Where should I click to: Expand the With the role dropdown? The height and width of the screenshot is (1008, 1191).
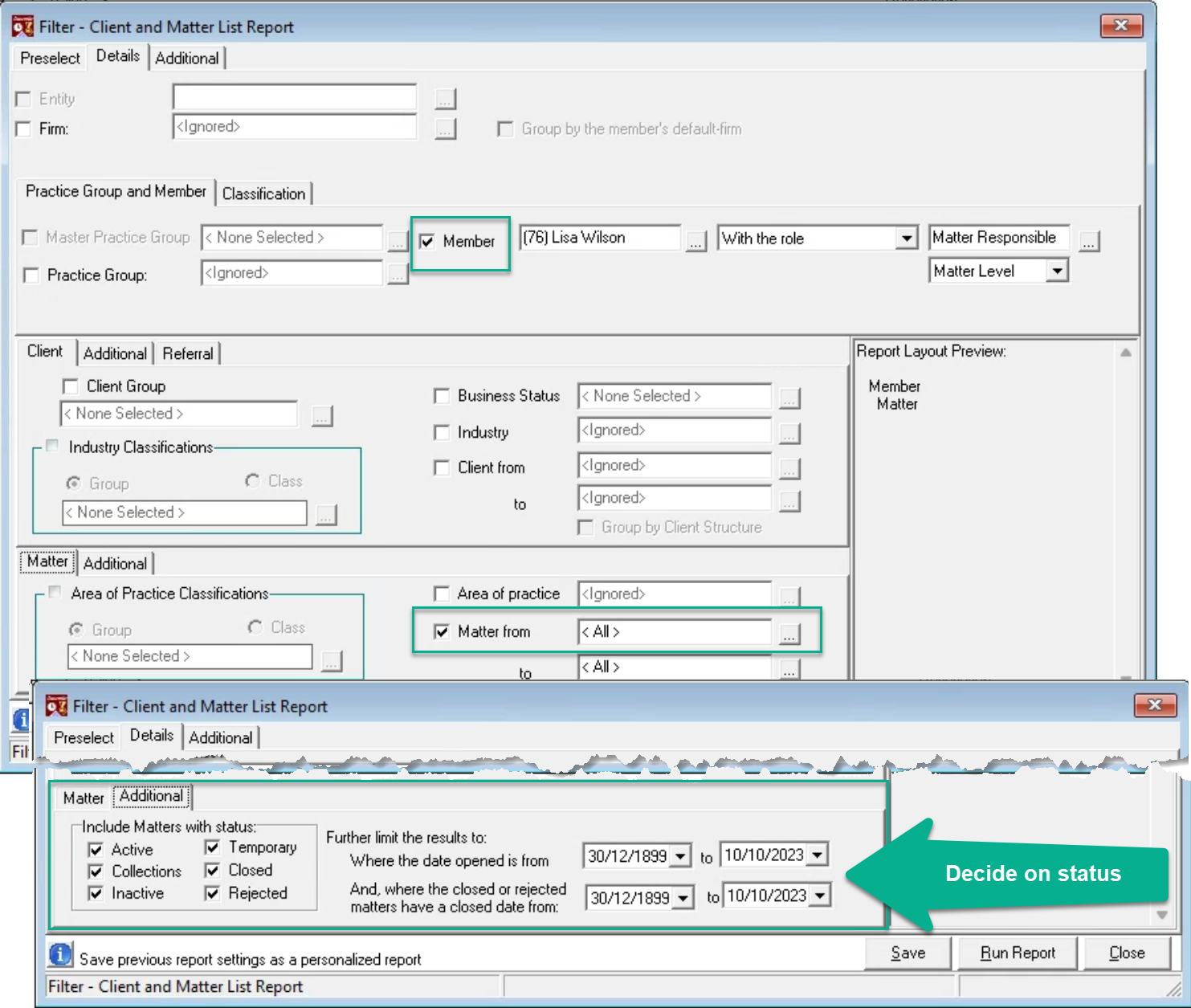[x=907, y=239]
